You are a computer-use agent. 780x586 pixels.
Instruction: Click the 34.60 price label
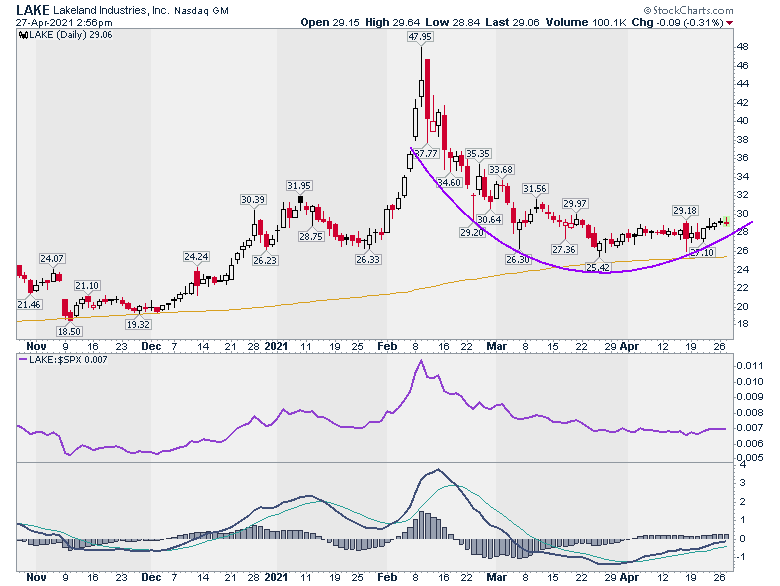click(x=449, y=183)
